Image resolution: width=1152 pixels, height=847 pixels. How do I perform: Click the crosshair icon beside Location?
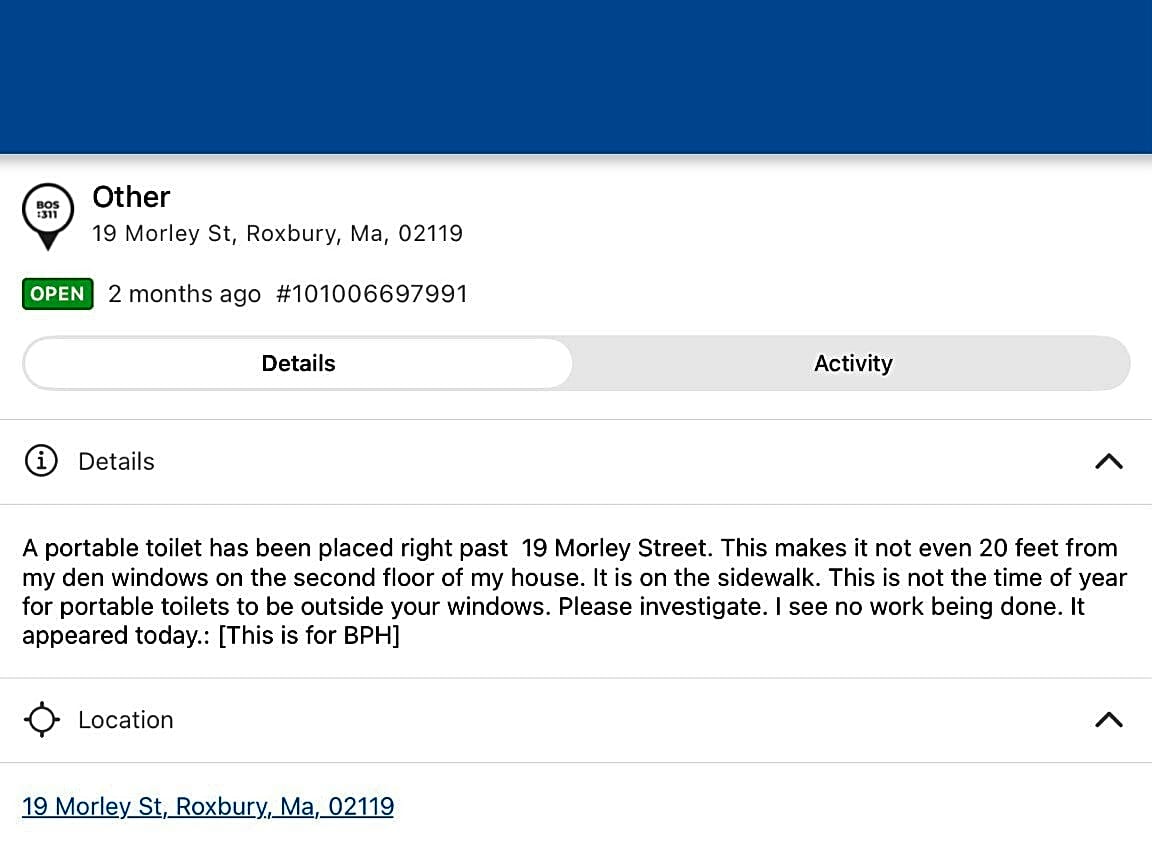(x=42, y=719)
